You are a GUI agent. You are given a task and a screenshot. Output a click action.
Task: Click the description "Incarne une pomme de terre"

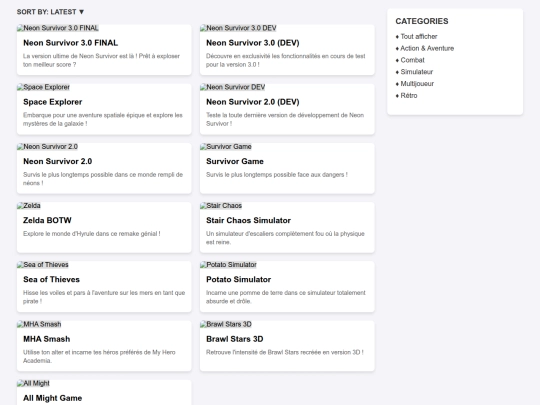coord(285,297)
